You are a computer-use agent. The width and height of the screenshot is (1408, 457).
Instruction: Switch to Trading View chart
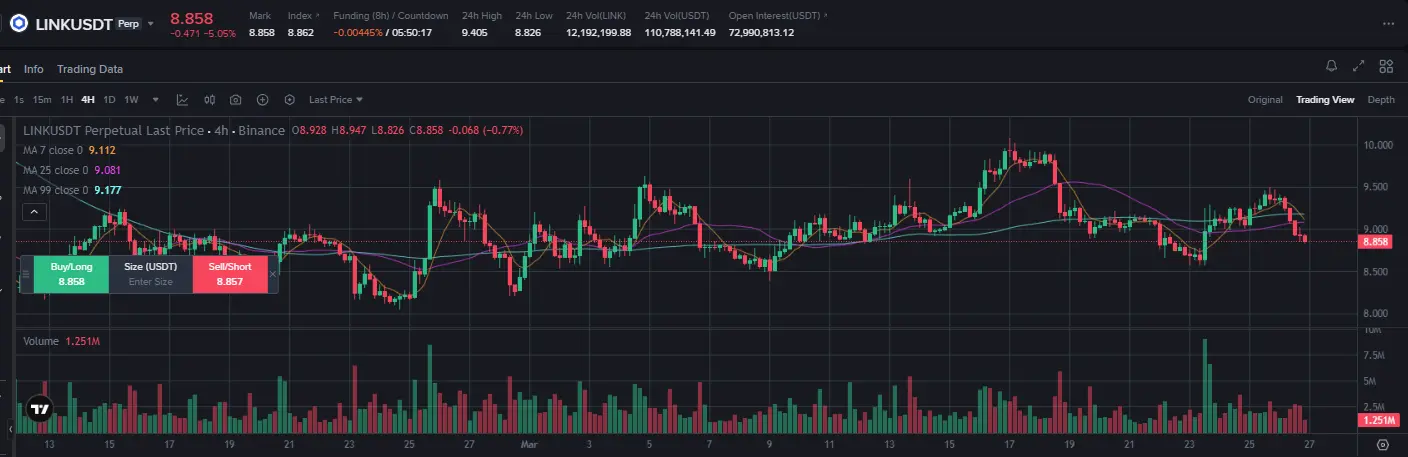click(1325, 100)
